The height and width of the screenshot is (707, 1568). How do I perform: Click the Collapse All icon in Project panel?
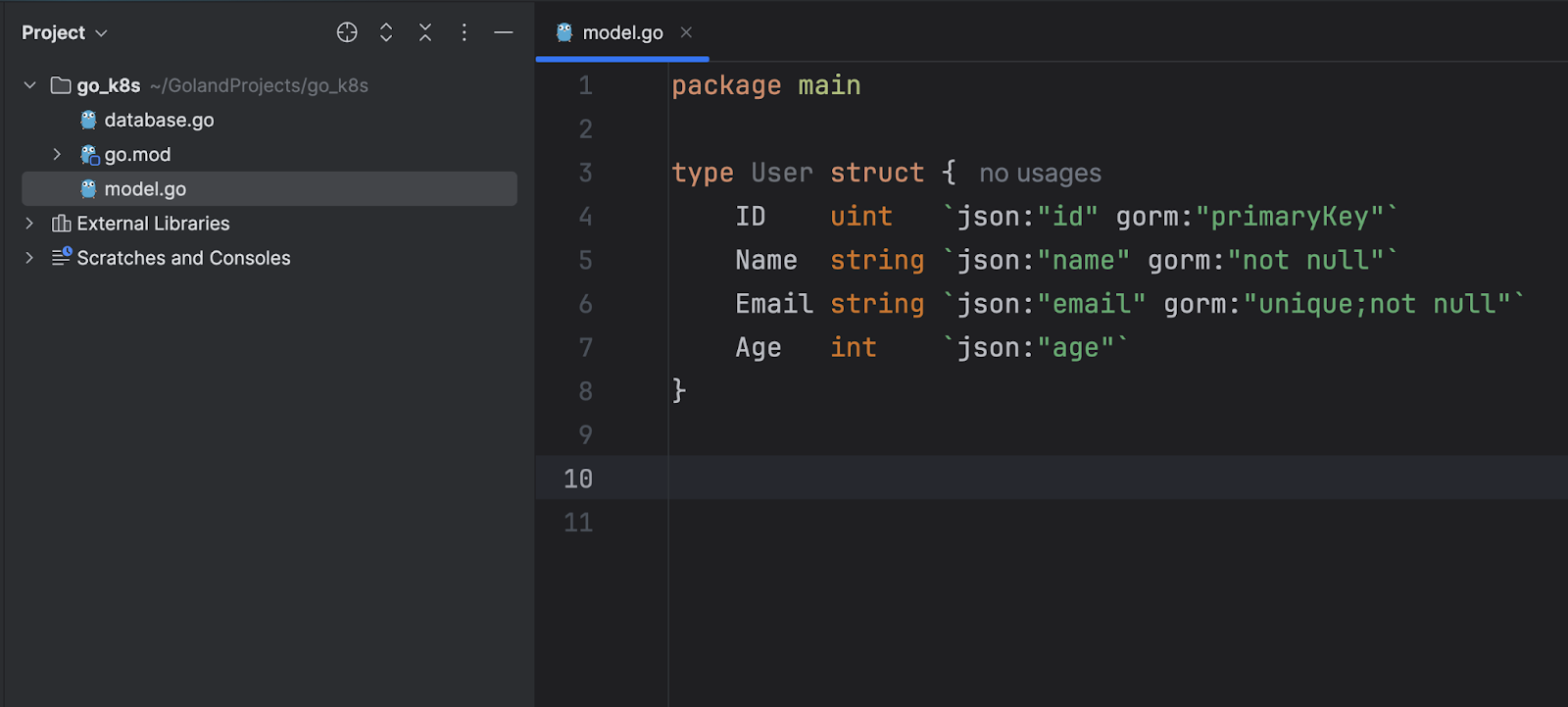point(425,32)
